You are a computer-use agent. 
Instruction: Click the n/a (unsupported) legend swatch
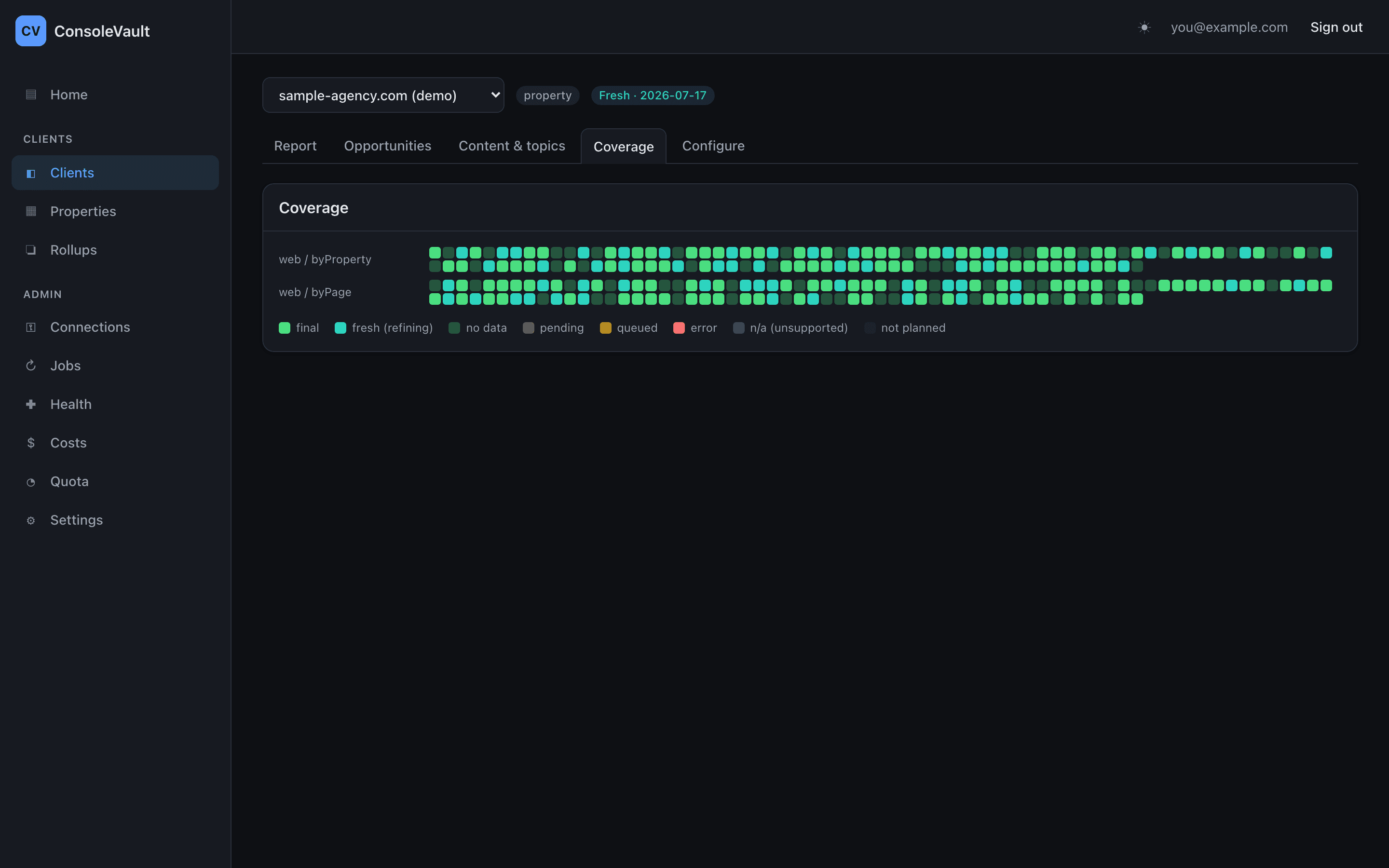(739, 328)
